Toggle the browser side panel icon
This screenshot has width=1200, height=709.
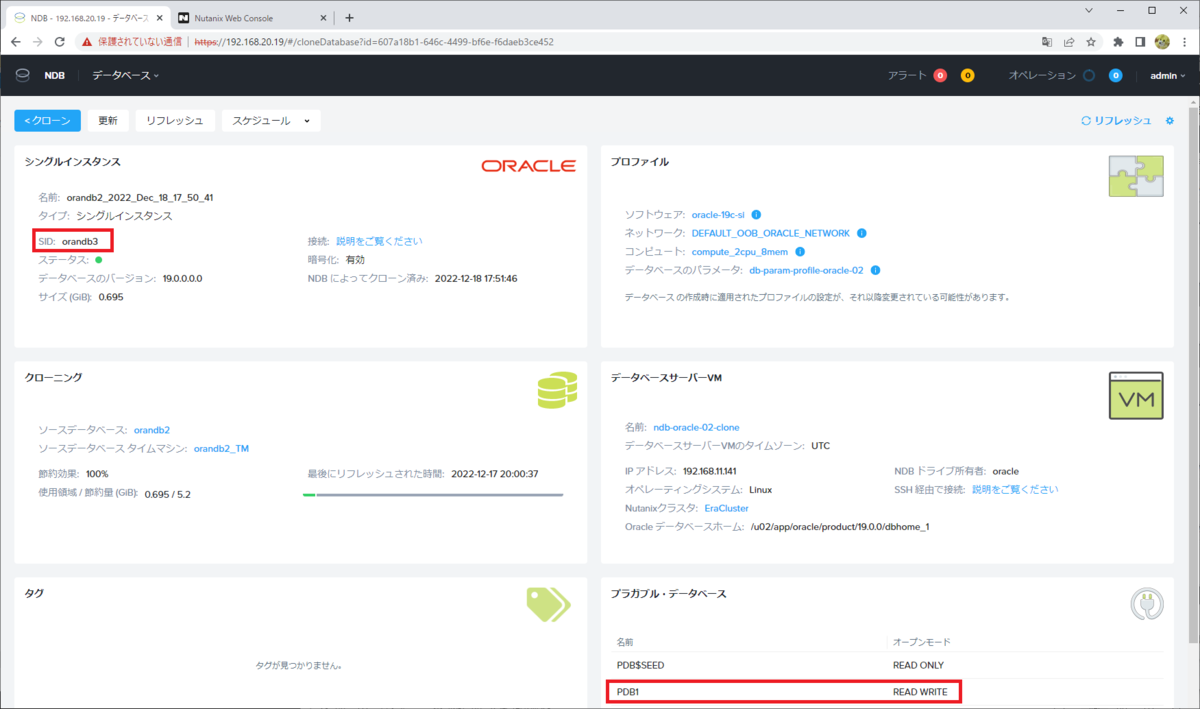click(1140, 42)
